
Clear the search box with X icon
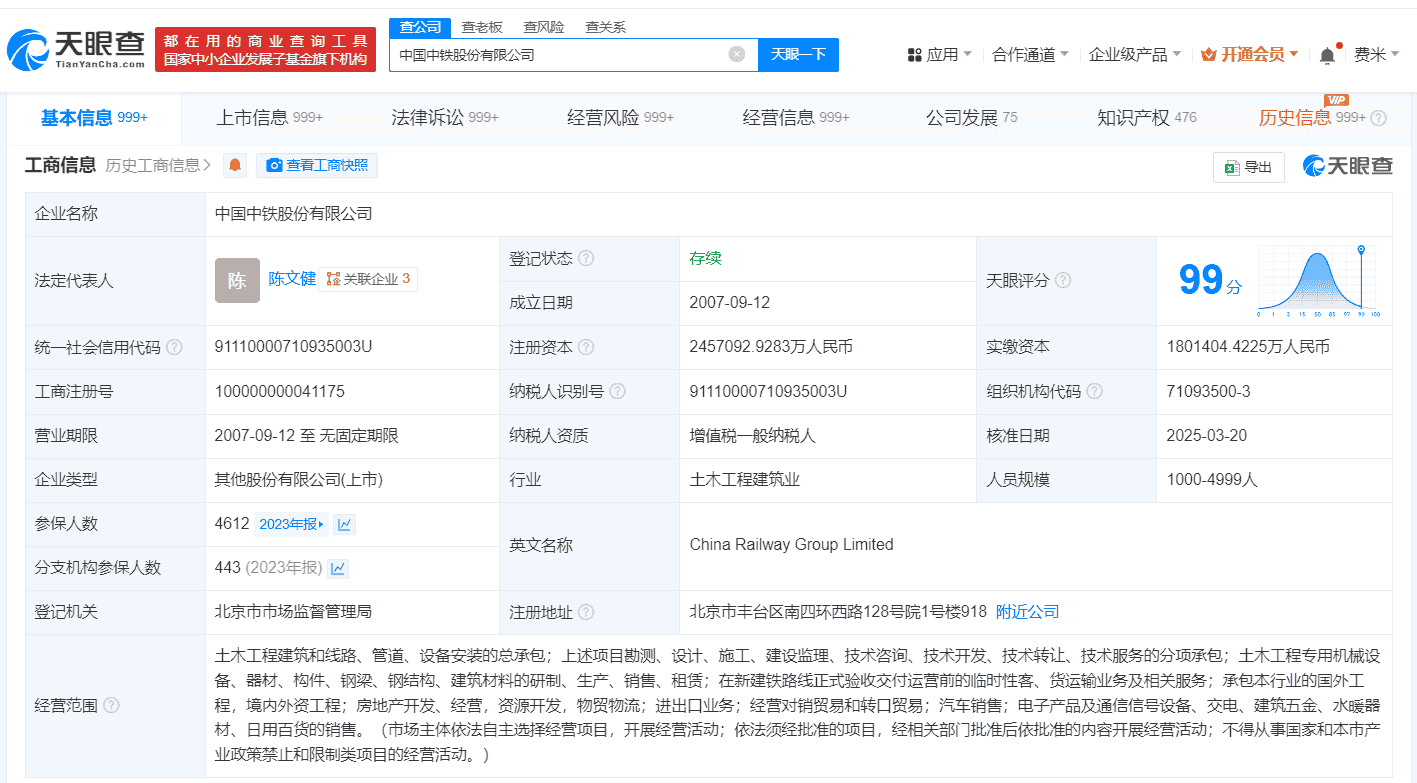click(737, 55)
